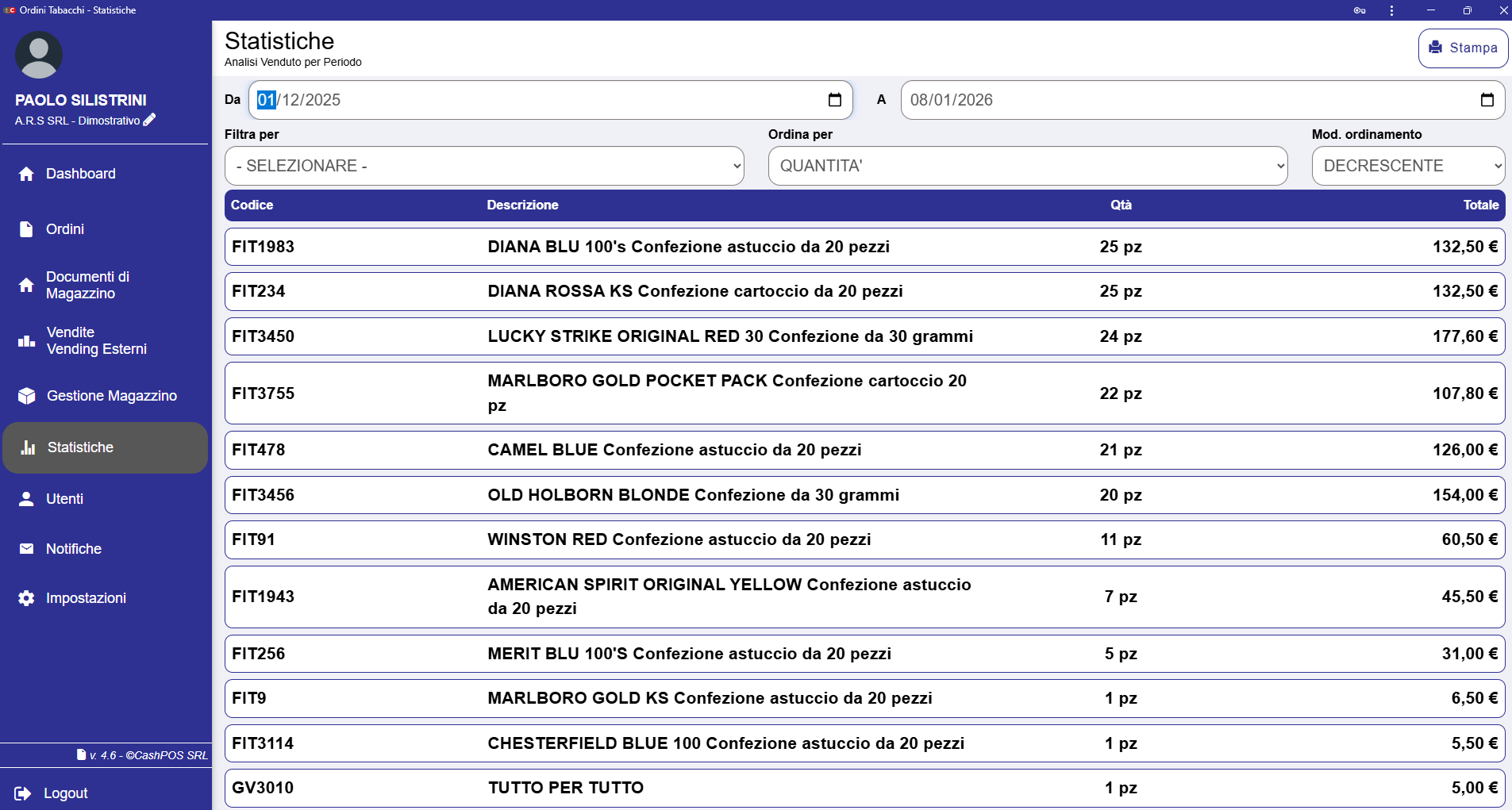Open the Ordini section via its document icon
1512x810 pixels.
(26, 228)
